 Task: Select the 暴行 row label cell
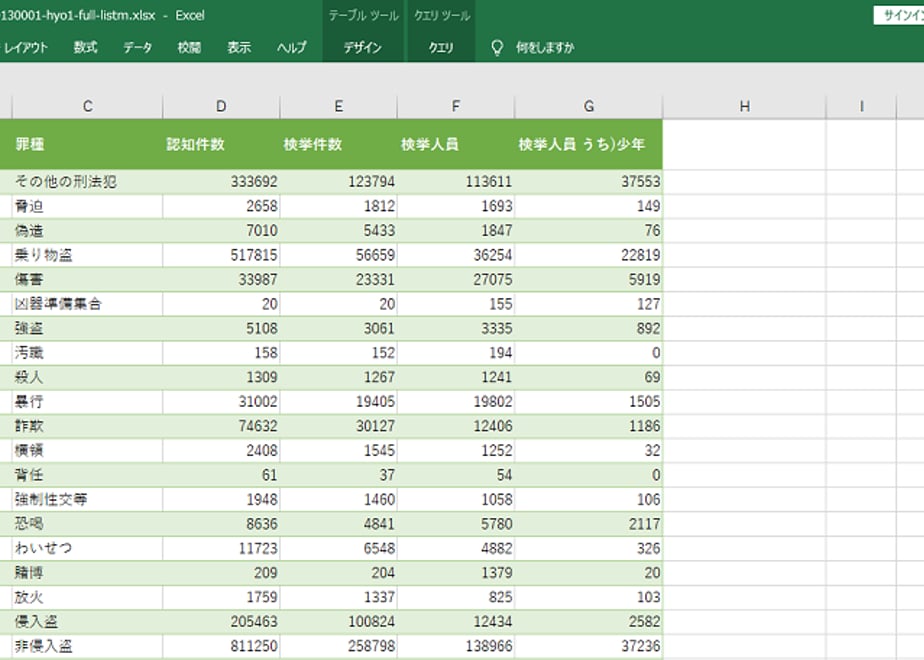tap(87, 402)
